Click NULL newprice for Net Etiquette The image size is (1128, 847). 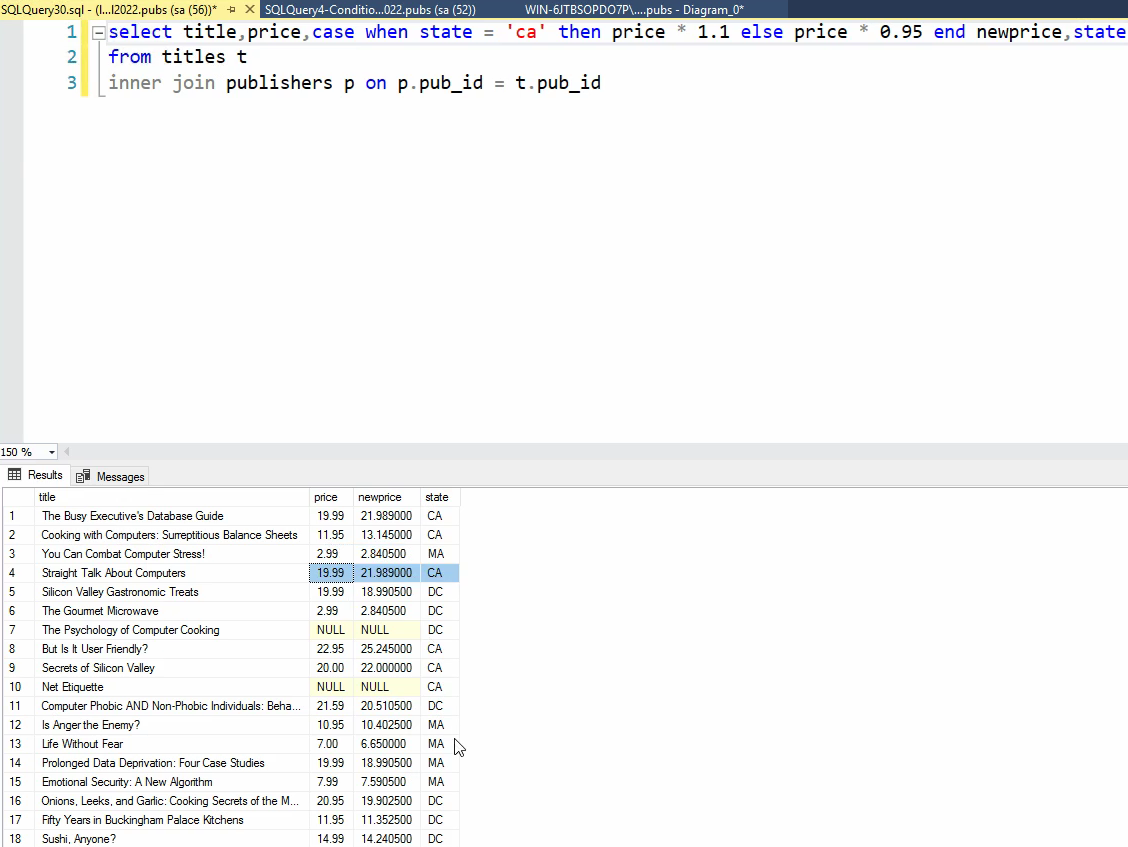coord(386,687)
